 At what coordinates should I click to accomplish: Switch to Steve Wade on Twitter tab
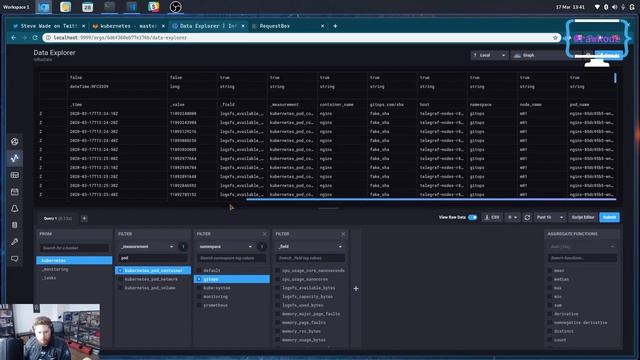pos(49,26)
